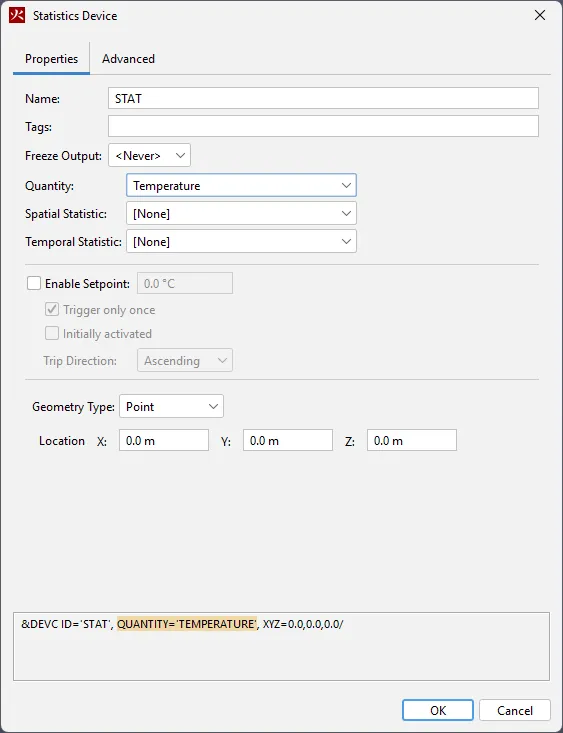The image size is (563, 733).
Task: Click the Location Y input field
Action: pos(288,440)
